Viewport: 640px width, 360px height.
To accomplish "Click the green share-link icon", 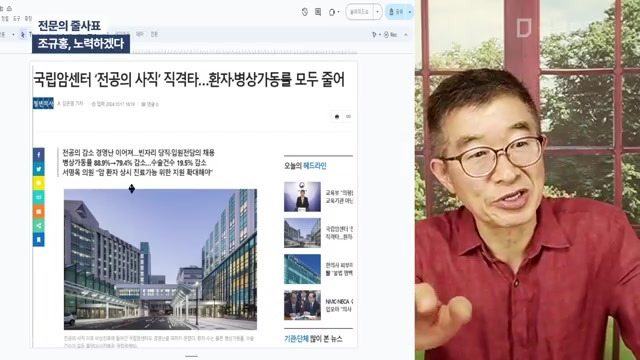I will tap(39, 225).
